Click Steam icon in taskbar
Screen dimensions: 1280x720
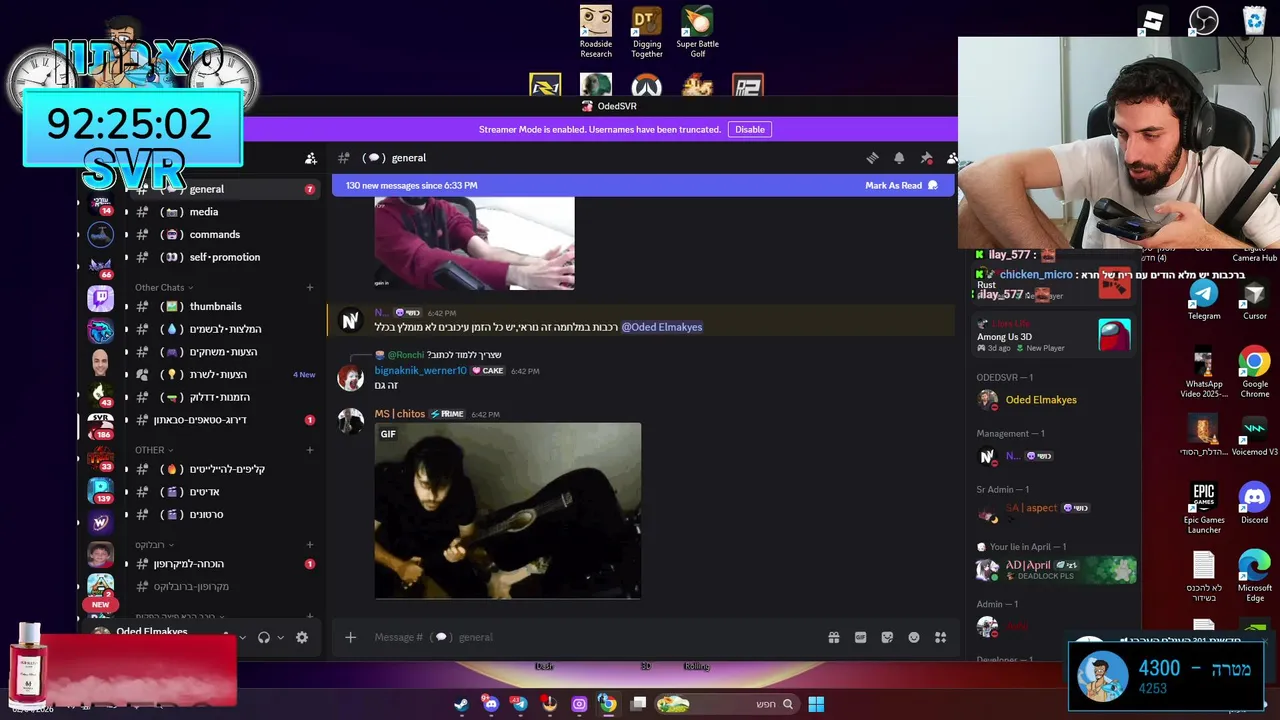click(x=461, y=704)
